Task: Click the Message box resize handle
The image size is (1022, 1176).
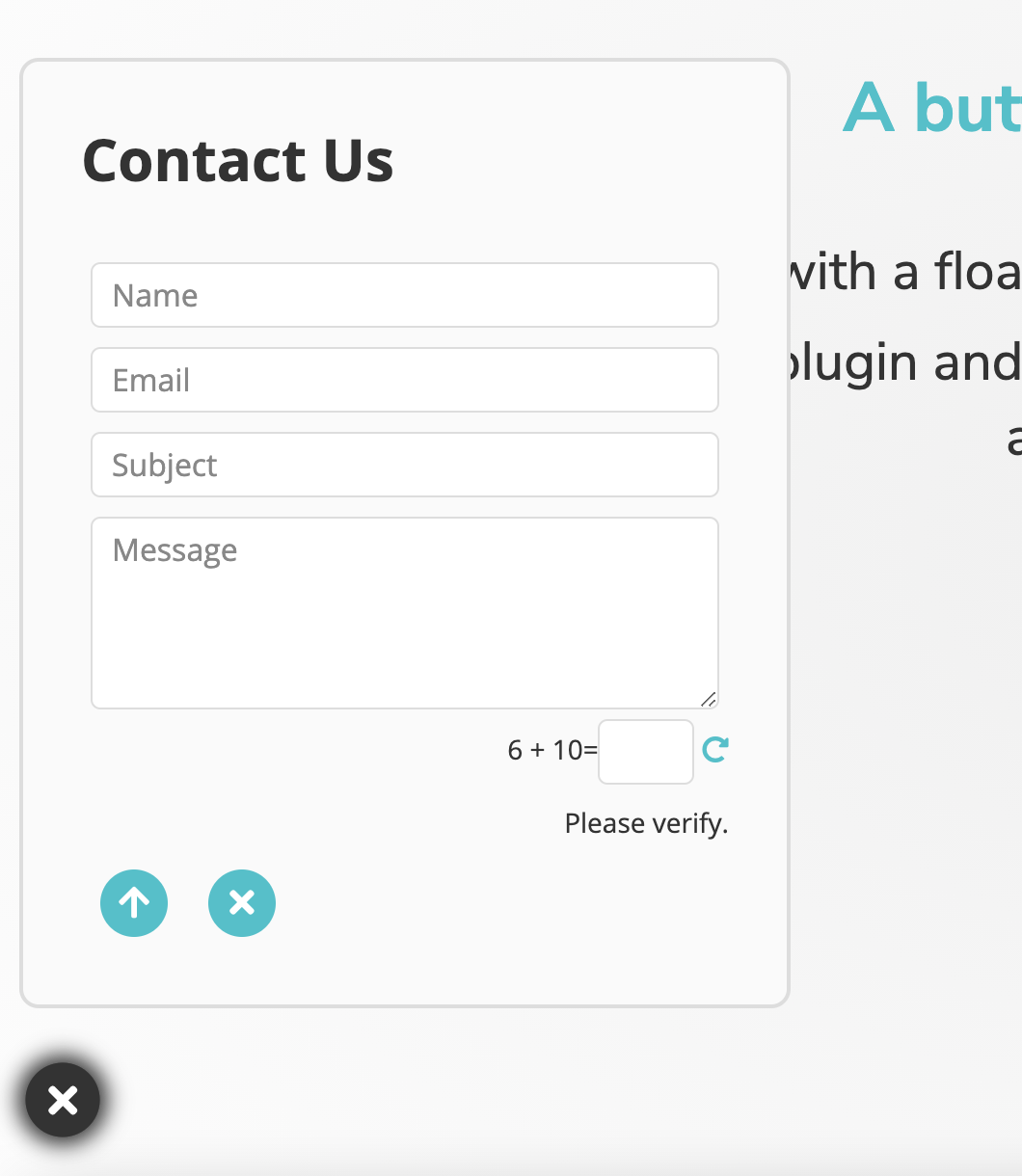Action: coord(709,699)
